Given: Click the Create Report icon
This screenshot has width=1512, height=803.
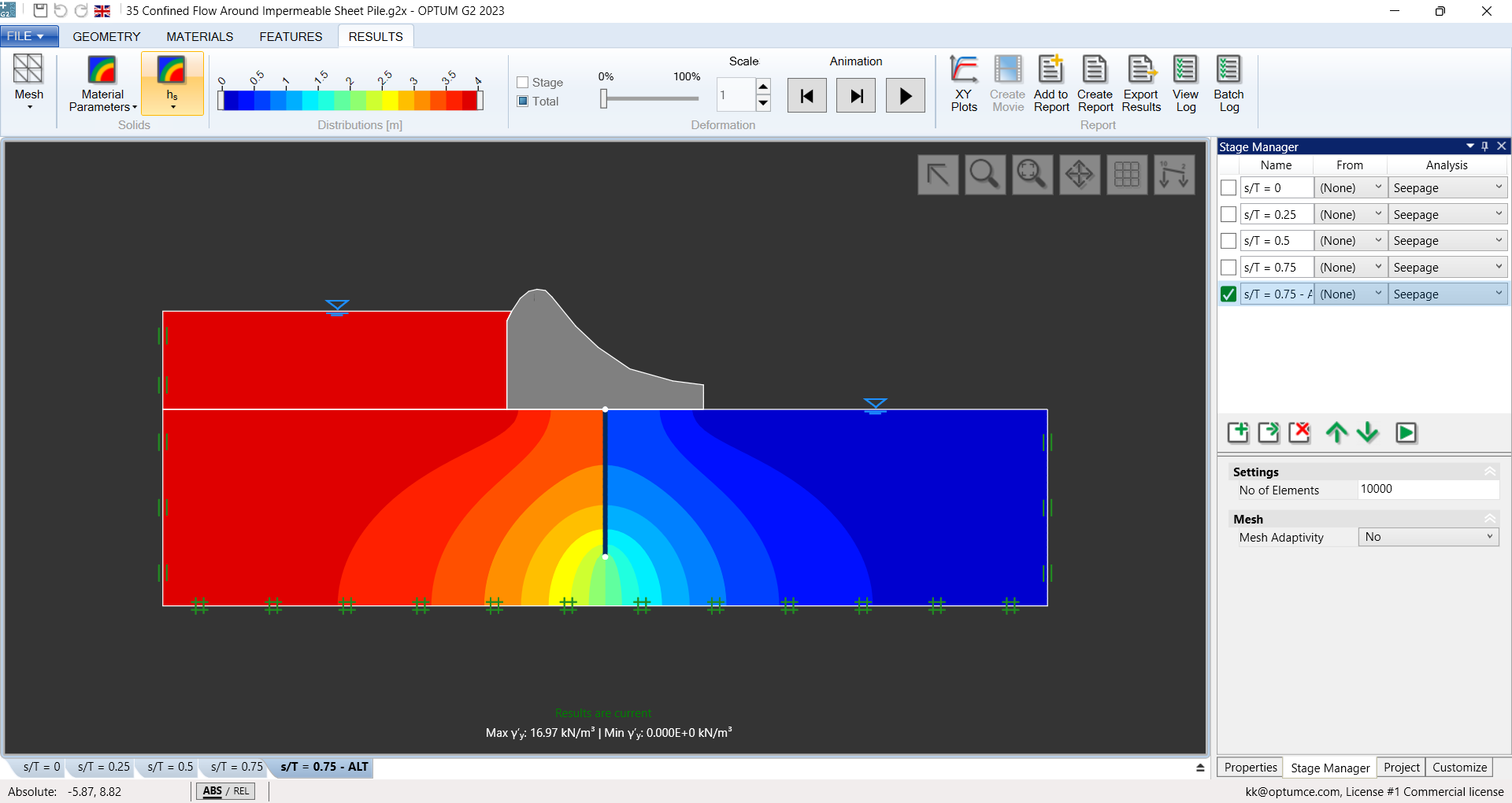Looking at the screenshot, I should 1095,83.
